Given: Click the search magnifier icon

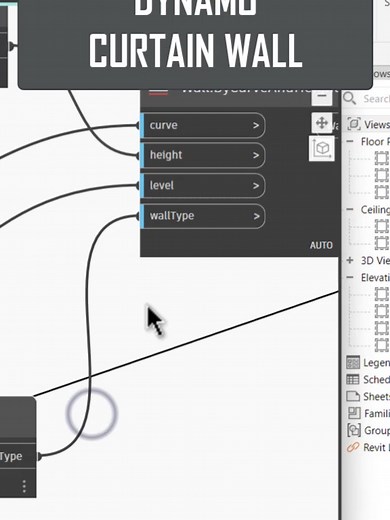Looking at the screenshot, I should (x=350, y=98).
